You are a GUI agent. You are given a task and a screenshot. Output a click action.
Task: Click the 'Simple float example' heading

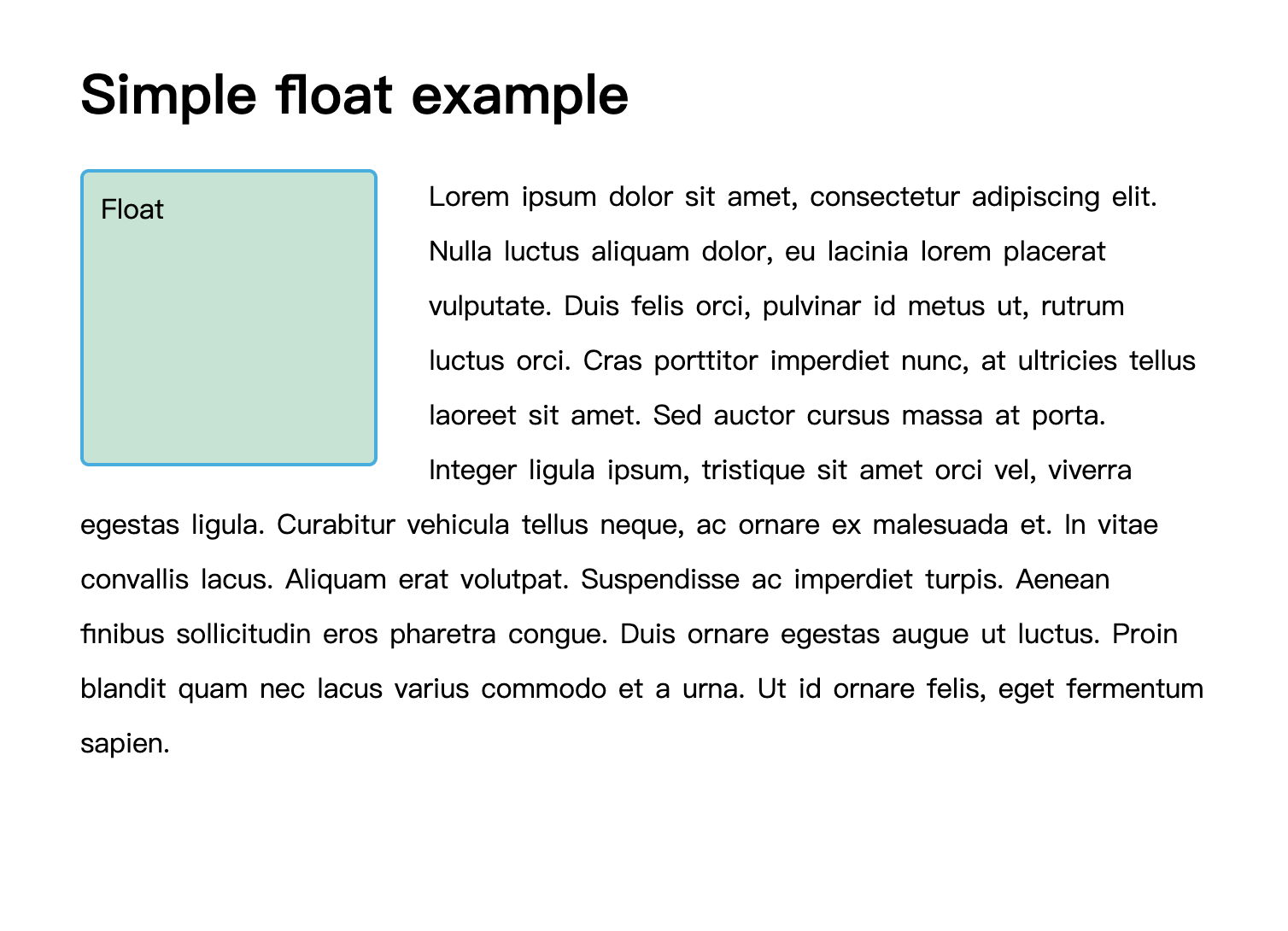coord(354,95)
